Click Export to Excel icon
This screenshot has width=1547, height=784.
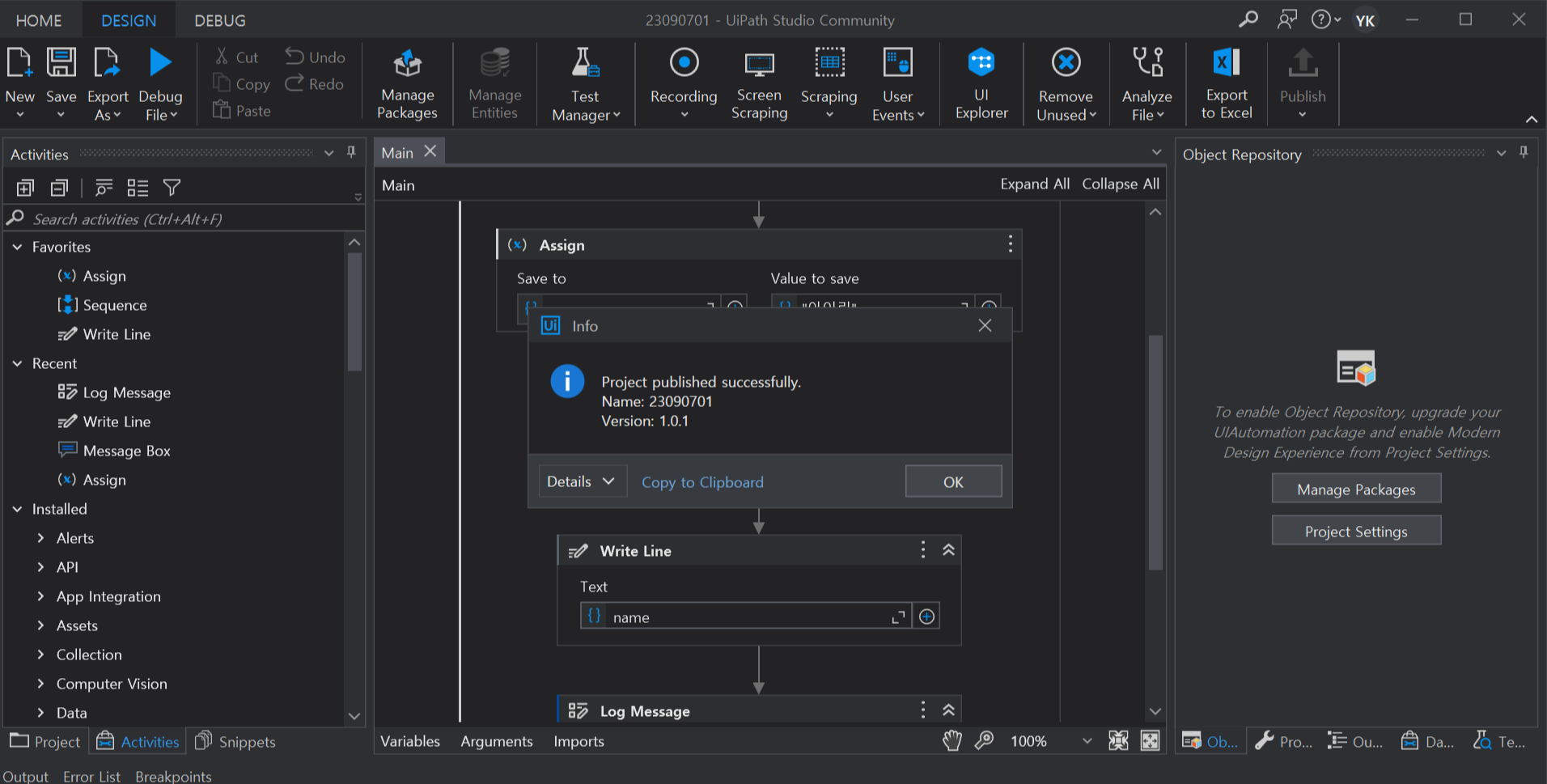click(1227, 62)
